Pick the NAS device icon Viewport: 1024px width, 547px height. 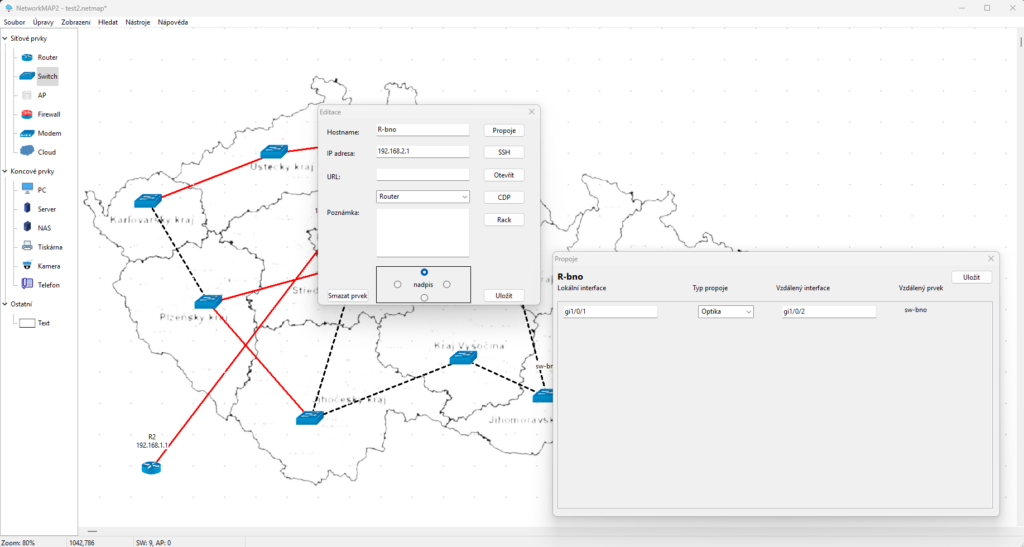pyautogui.click(x=27, y=228)
